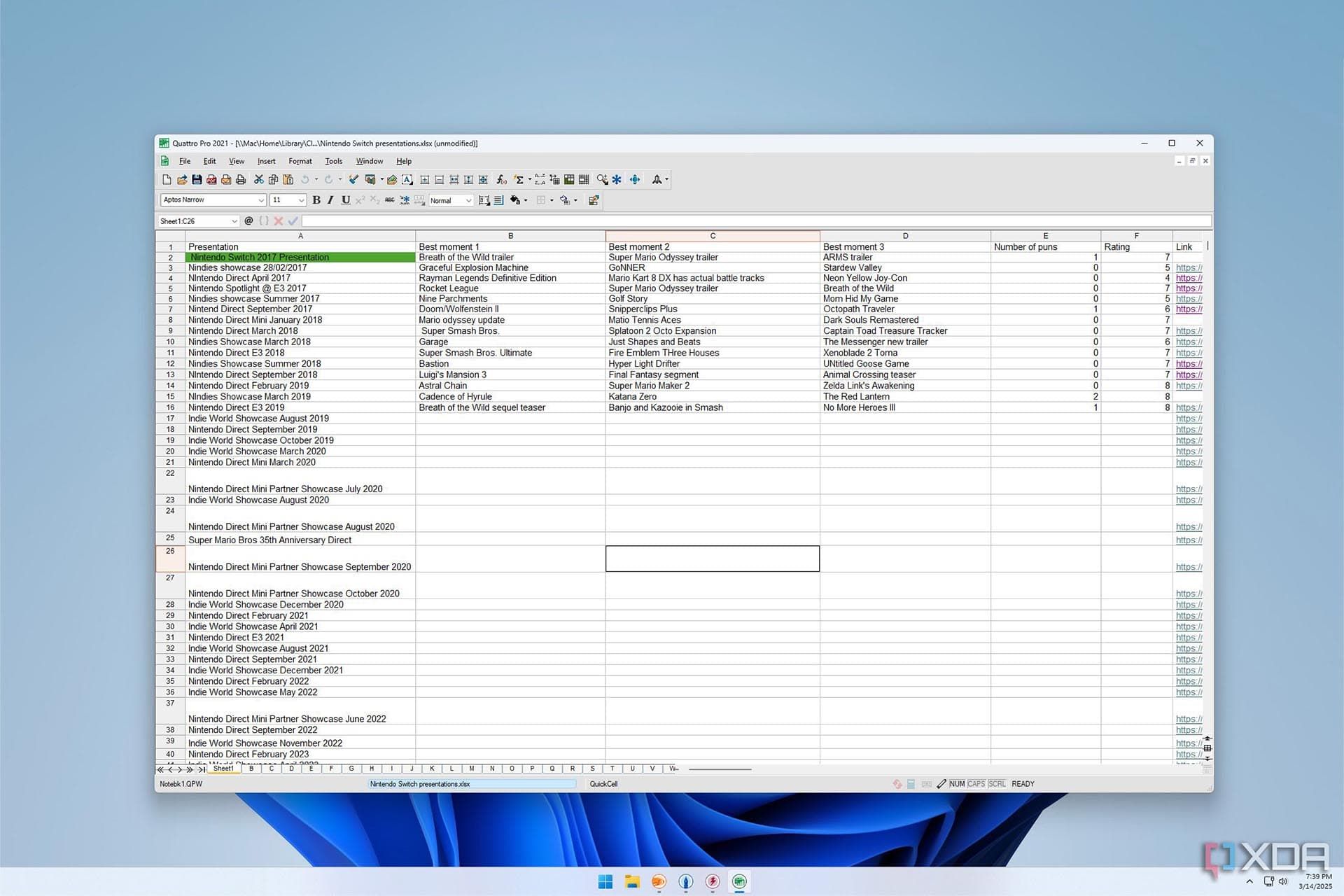This screenshot has height=896, width=1344.
Task: Switch to the Sheet1 tab
Action: [x=223, y=769]
